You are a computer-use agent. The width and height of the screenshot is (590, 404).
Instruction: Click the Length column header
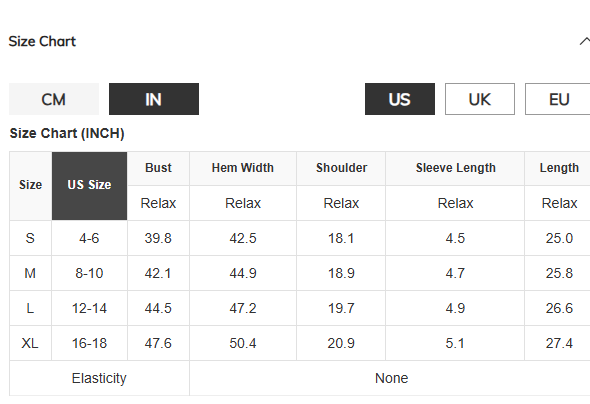pyautogui.click(x=558, y=168)
